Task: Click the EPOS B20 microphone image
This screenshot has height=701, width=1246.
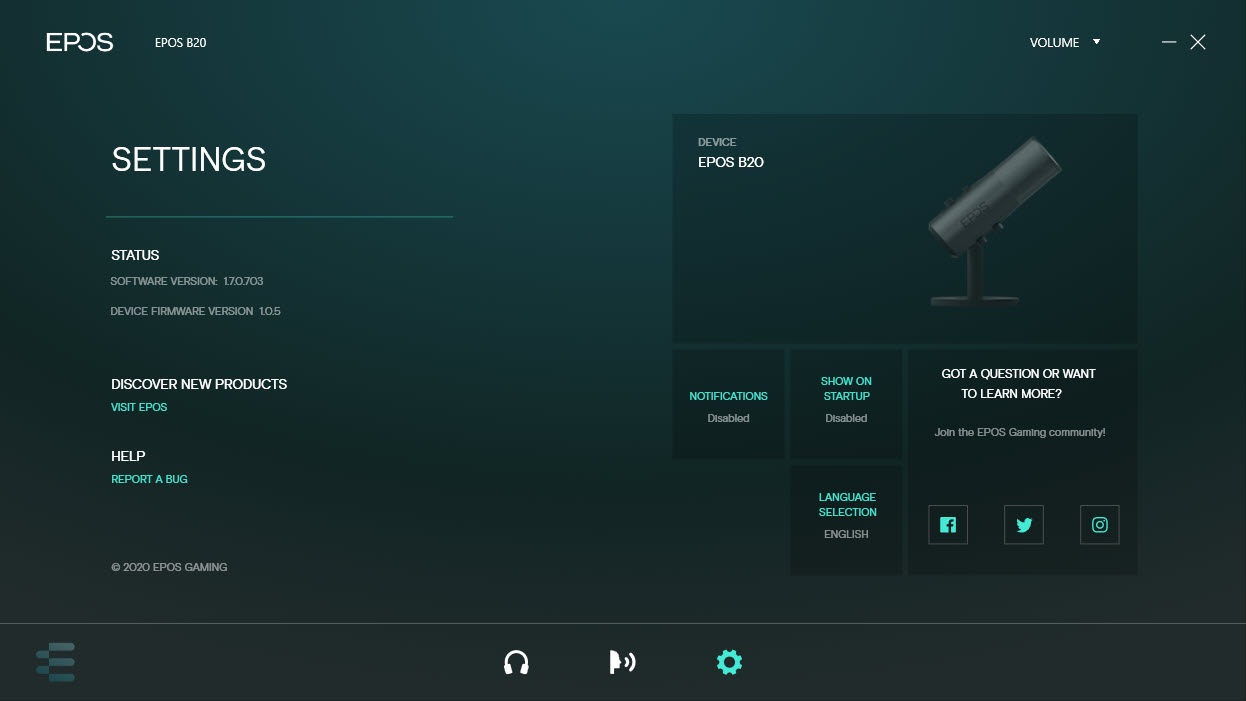Action: [994, 222]
